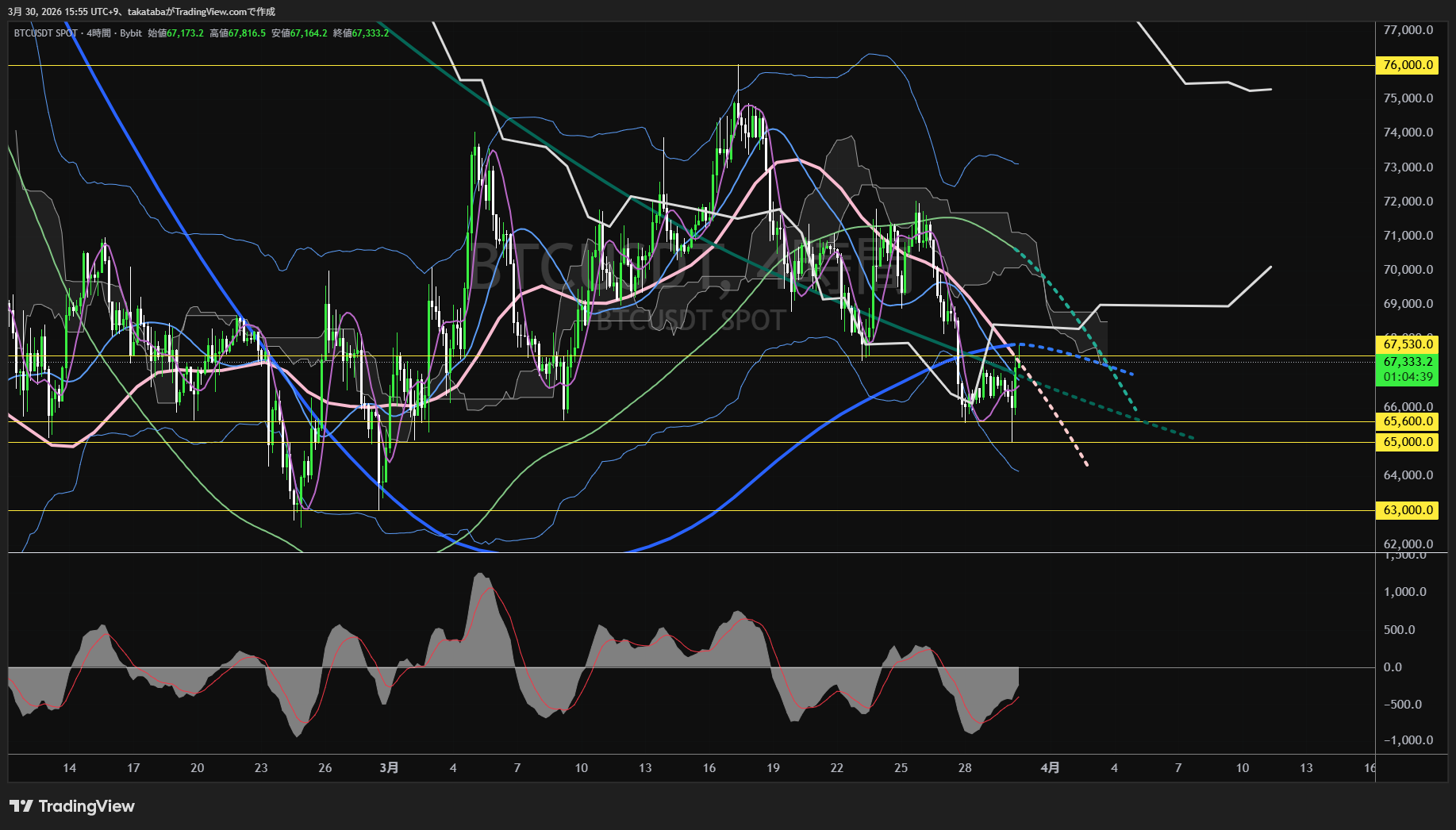
Task: Click the −1,000.0 oscillator scale label
Action: pos(1408,740)
